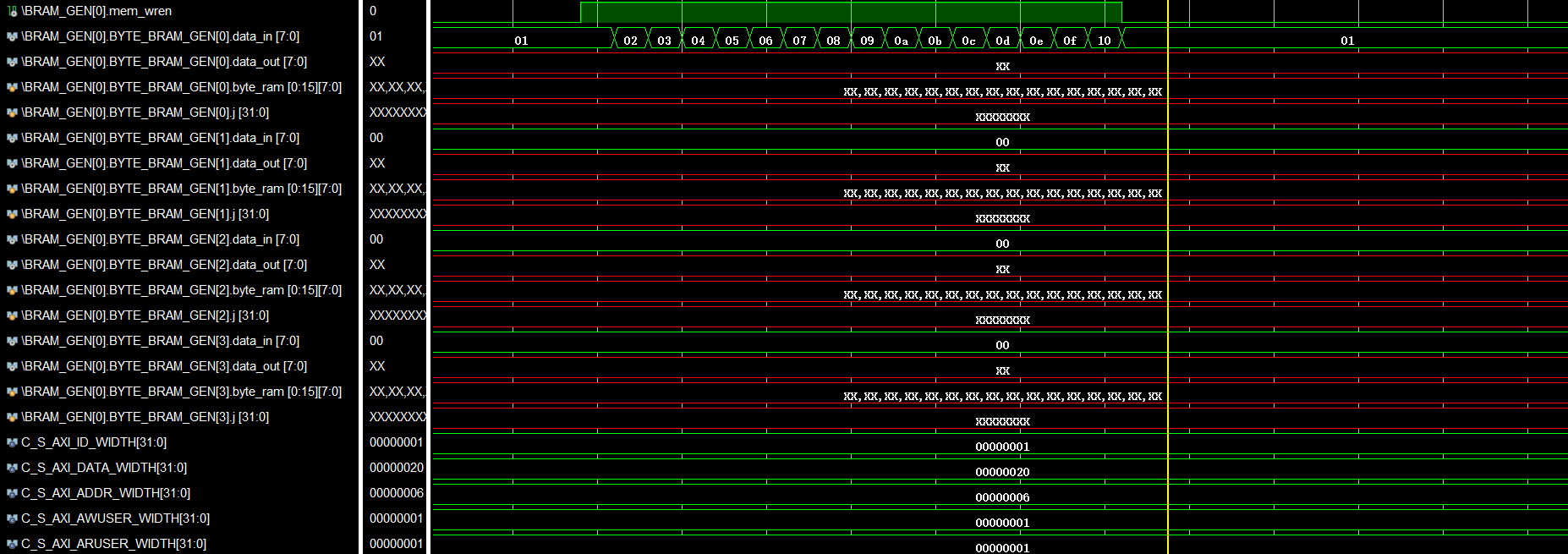Click waveform value 00000006 for C_S_AXI_ADDR_WIDTH
The image size is (1568, 554).
[1002, 496]
